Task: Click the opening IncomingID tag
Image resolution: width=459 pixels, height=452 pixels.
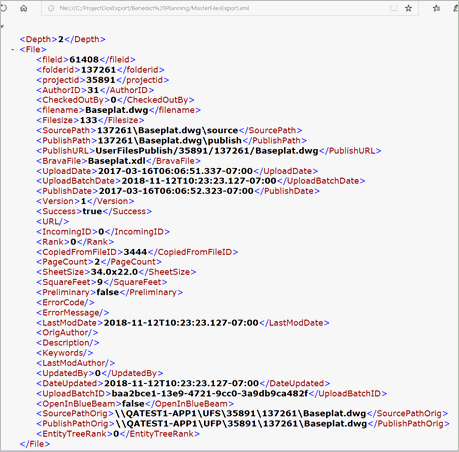Action: (67, 232)
